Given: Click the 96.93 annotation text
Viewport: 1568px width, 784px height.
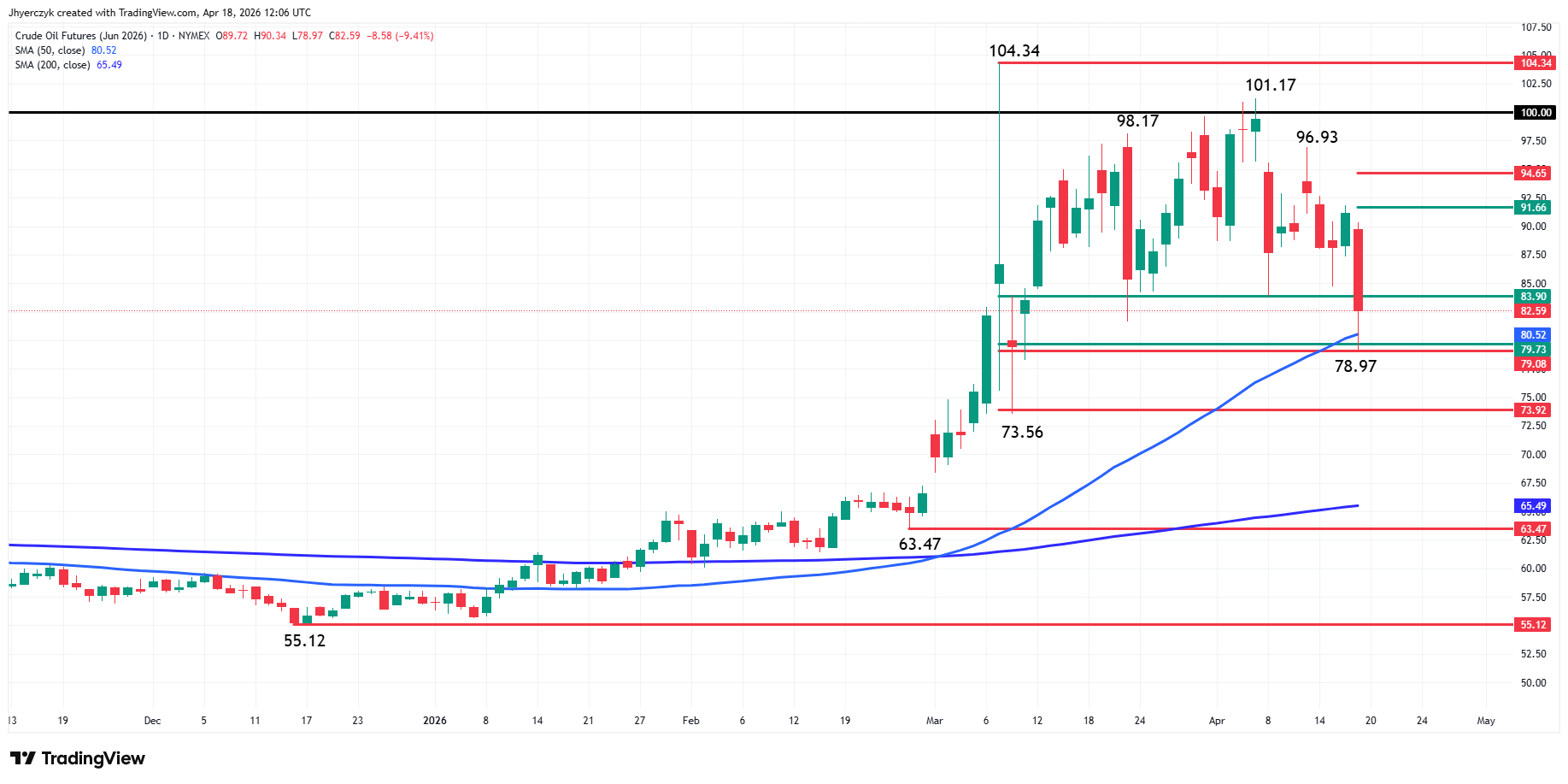Looking at the screenshot, I should [1317, 138].
